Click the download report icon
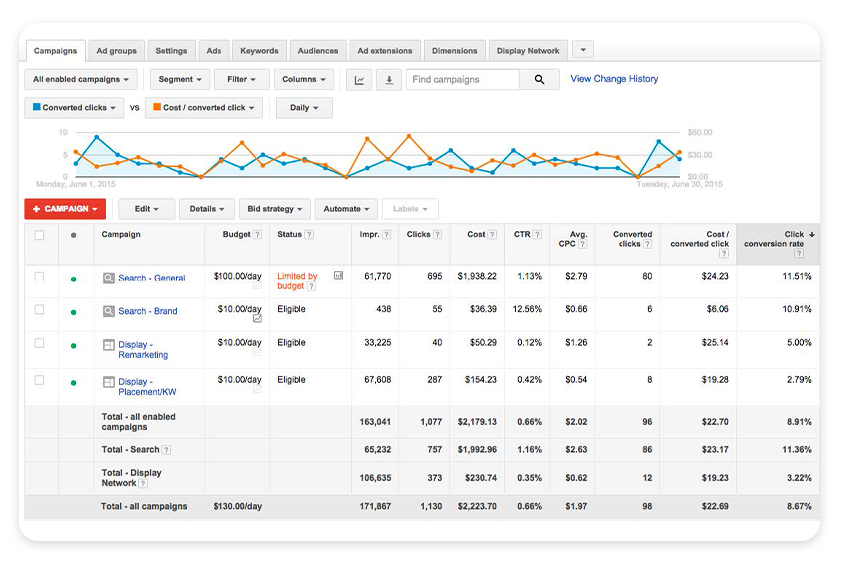843x574 pixels. coord(388,80)
